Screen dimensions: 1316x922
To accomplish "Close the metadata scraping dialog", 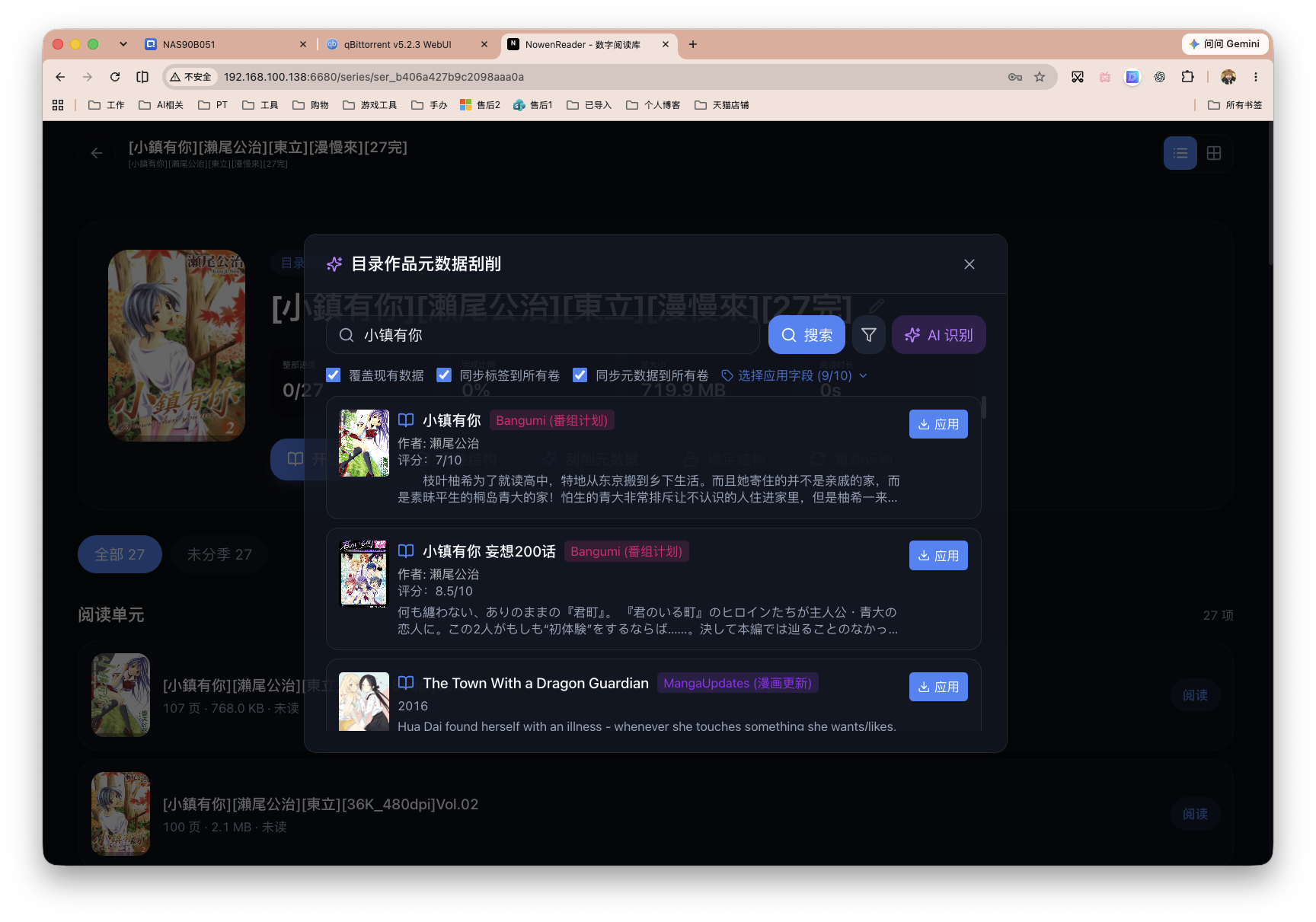I will coord(969,264).
